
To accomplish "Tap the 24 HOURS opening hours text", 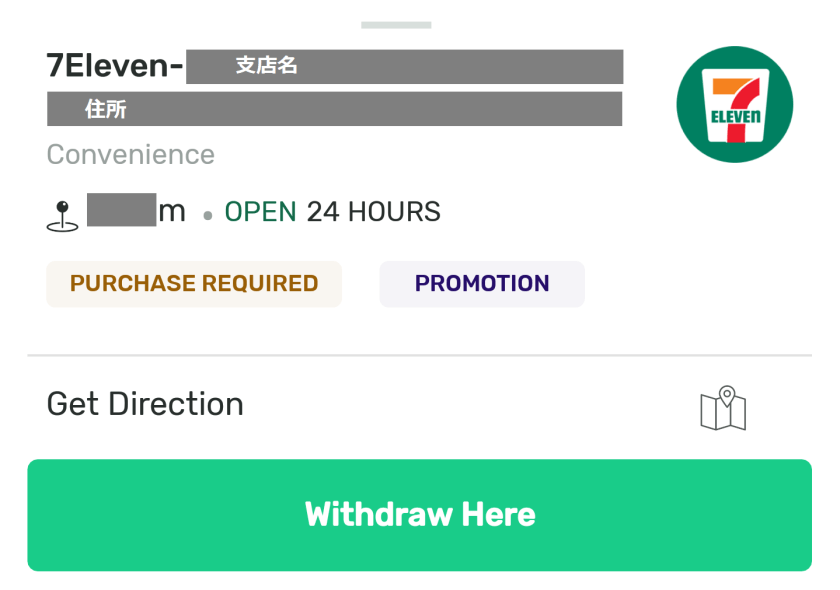I will tap(373, 212).
